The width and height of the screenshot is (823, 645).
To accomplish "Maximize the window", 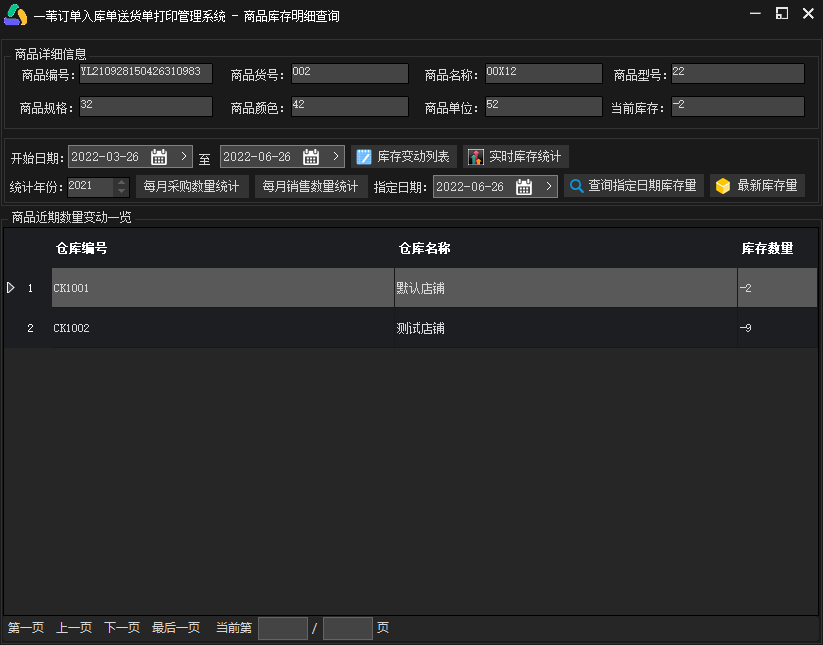I will pyautogui.click(x=782, y=13).
